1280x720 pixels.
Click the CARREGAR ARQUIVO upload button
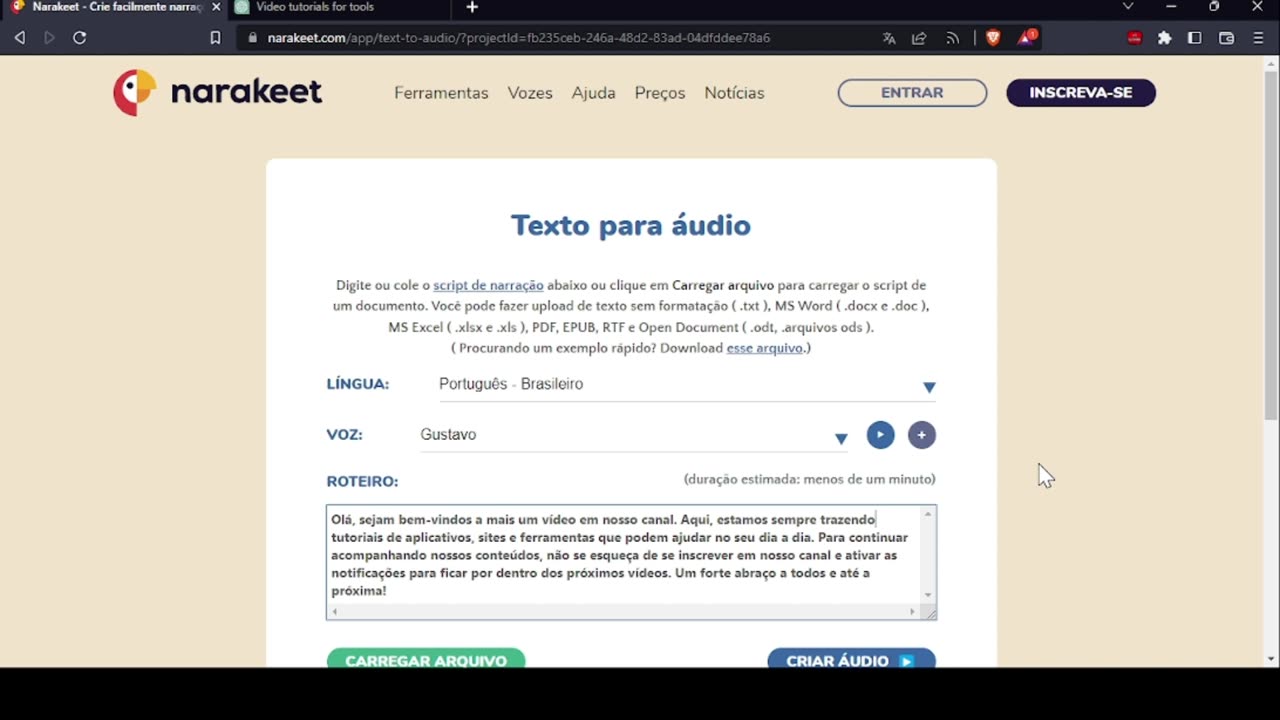click(426, 659)
